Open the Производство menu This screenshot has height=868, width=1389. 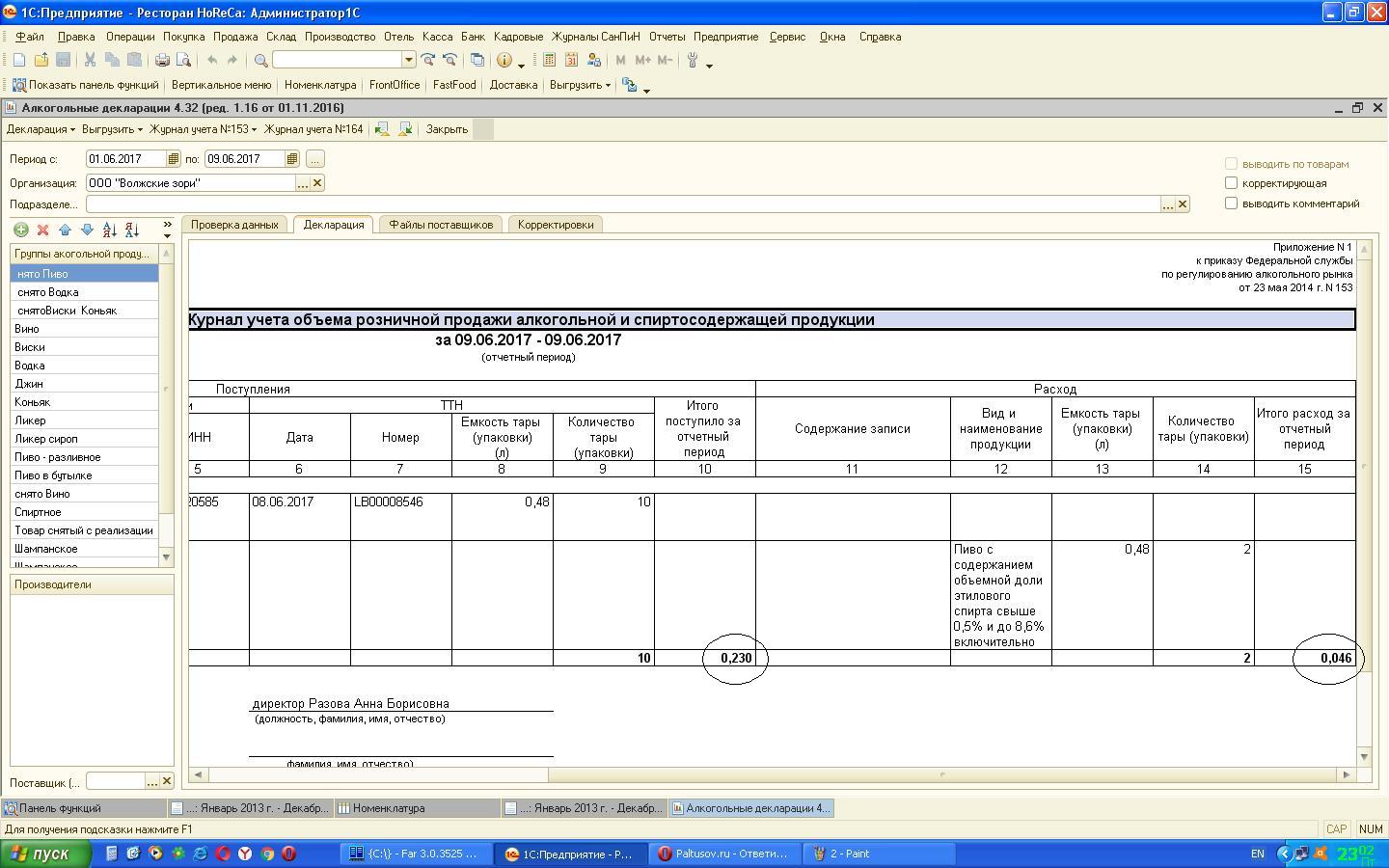[x=340, y=37]
